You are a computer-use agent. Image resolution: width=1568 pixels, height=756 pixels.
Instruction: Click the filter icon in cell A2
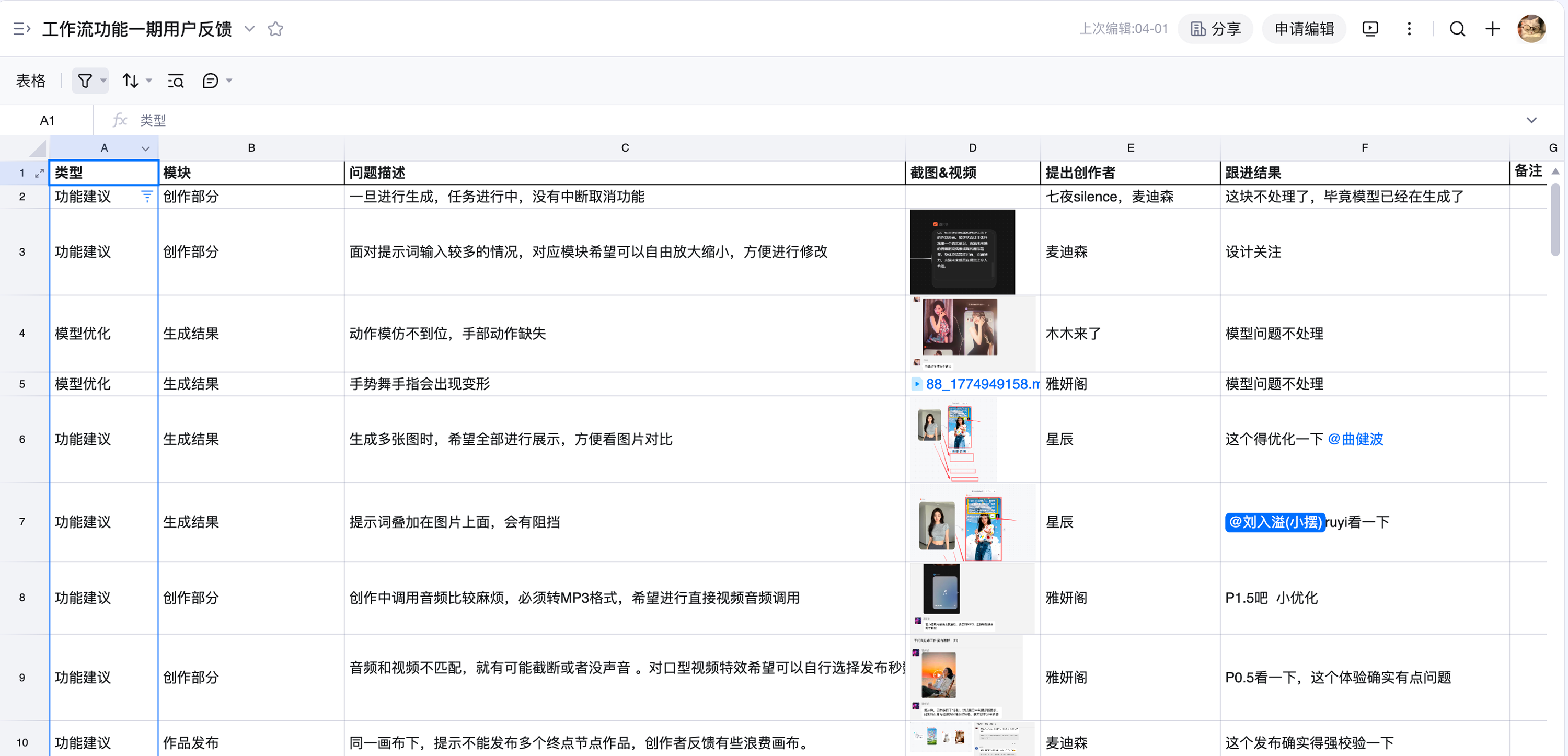(147, 196)
